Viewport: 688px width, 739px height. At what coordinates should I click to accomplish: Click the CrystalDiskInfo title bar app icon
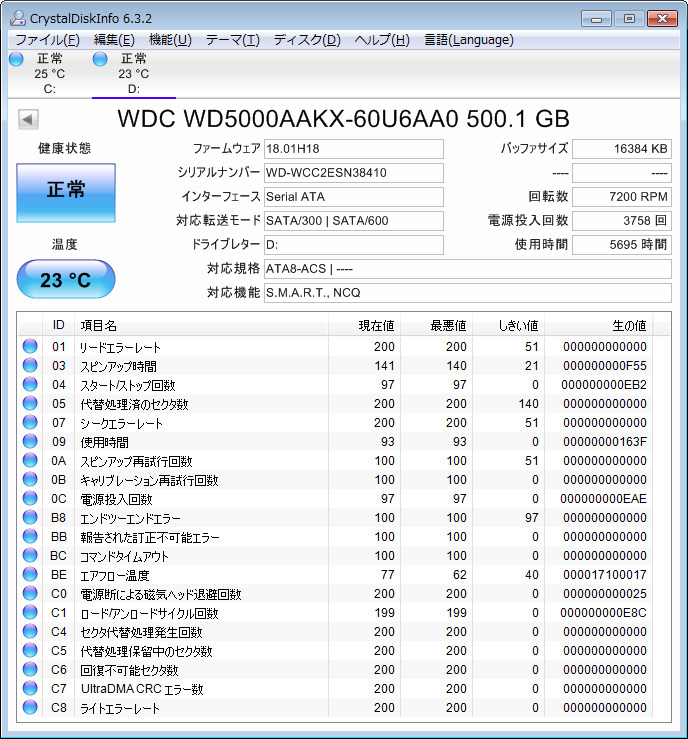pos(17,18)
